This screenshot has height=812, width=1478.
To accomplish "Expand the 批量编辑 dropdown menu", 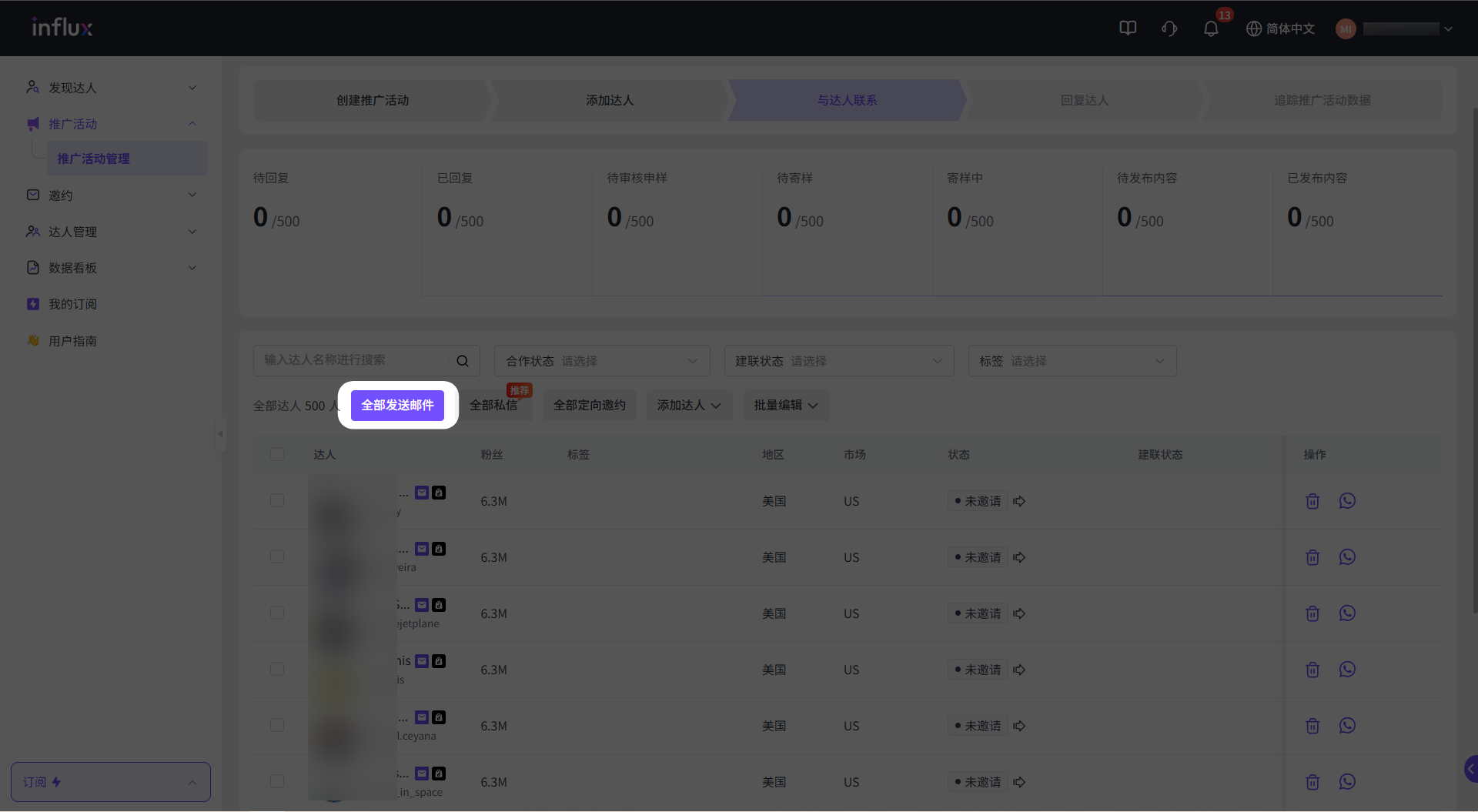I will pyautogui.click(x=785, y=406).
